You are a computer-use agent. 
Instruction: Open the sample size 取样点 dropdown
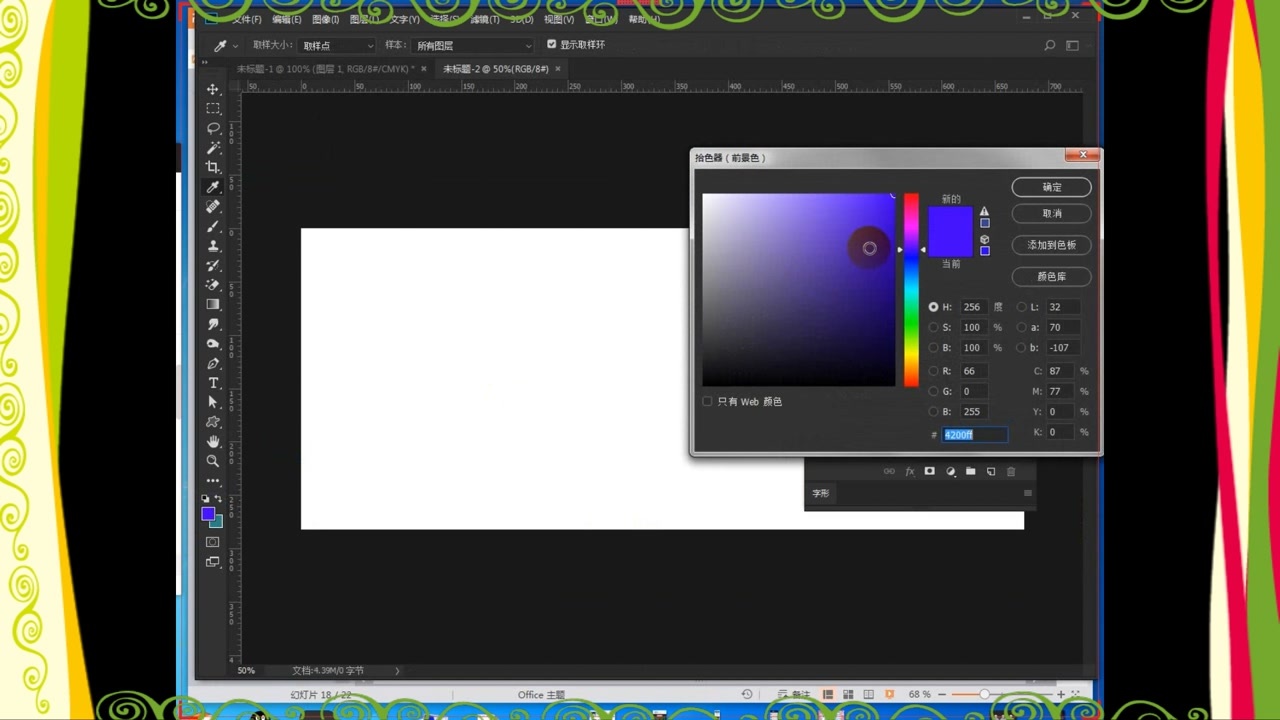[338, 45]
